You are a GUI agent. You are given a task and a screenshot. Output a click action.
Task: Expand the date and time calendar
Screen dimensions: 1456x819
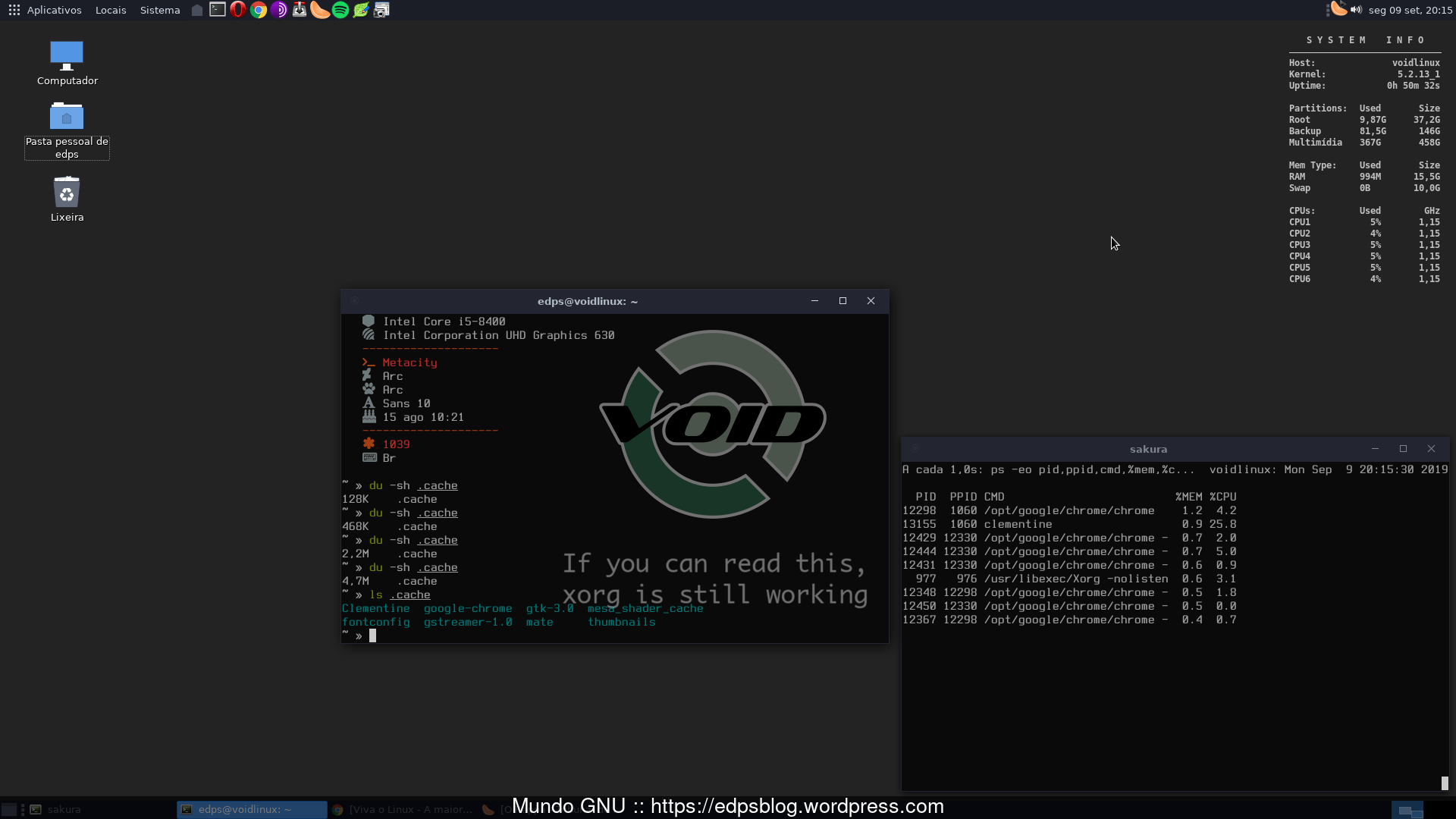point(1410,10)
